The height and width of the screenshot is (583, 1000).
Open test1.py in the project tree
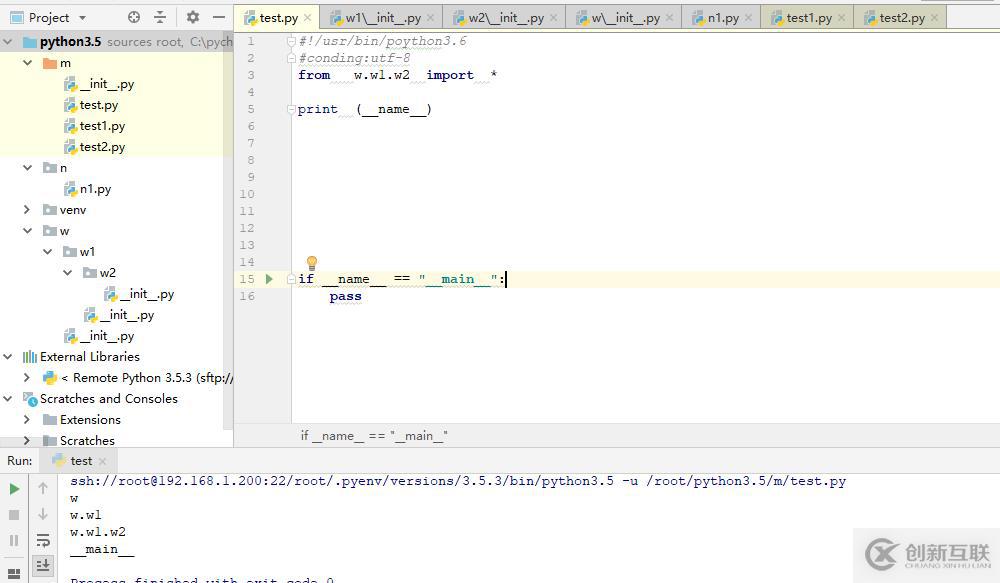pyautogui.click(x=102, y=126)
